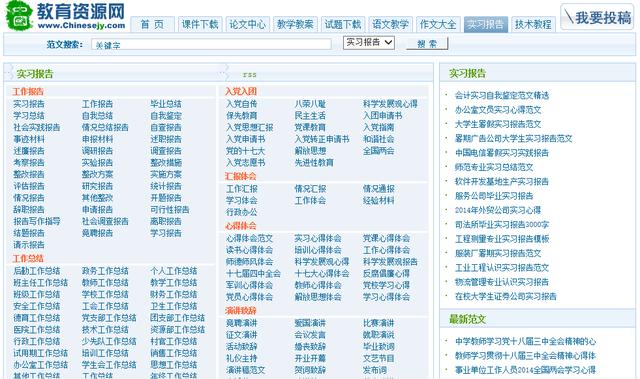640x379 pixels.
Task: Open 事业单位工作人员2014全国两会学习心得
Action: (525, 370)
